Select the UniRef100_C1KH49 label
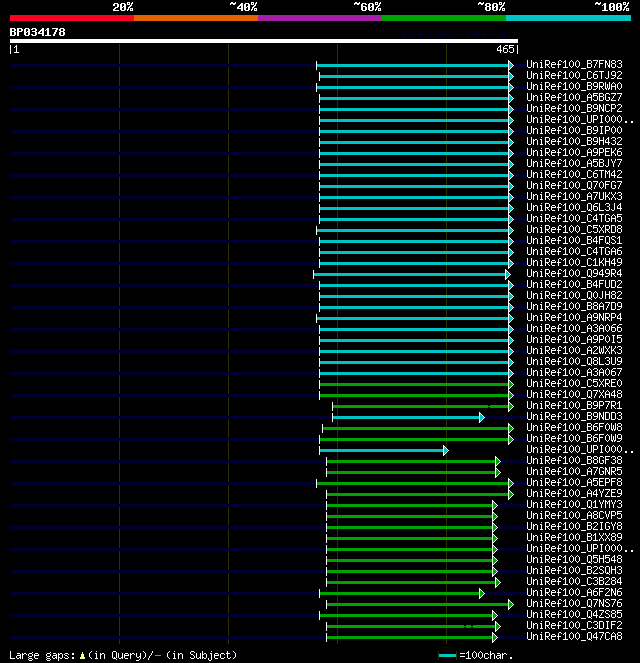 click(574, 262)
